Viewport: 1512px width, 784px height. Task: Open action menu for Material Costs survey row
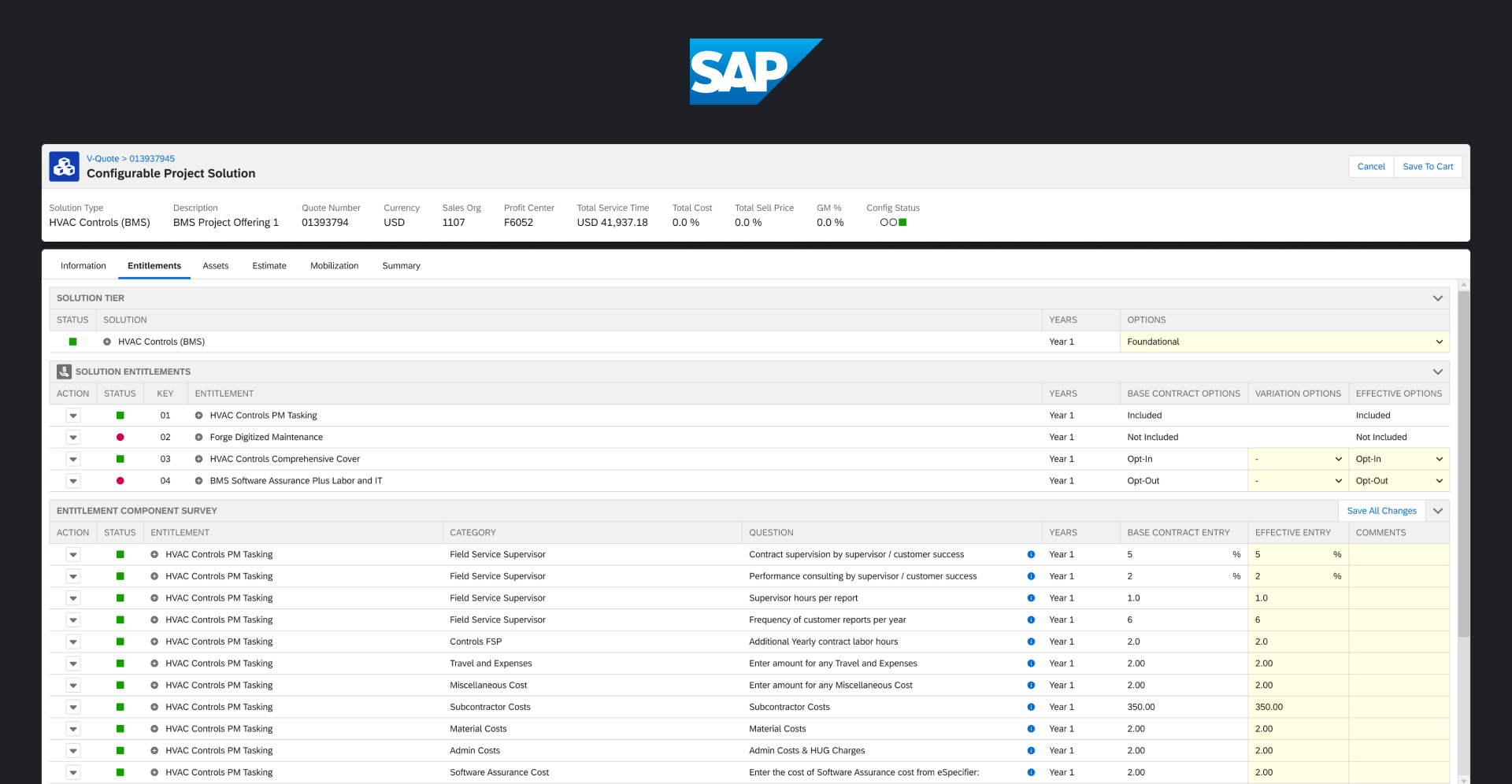73,729
